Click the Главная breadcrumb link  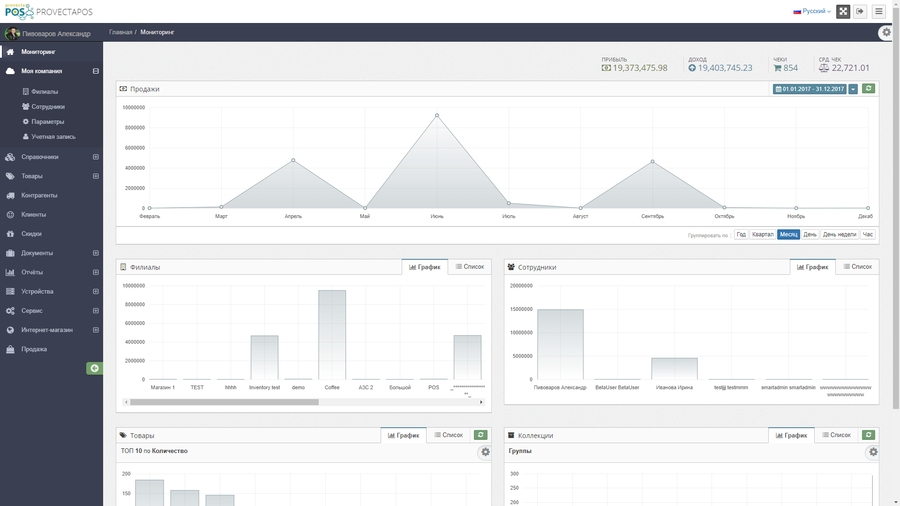coord(120,33)
